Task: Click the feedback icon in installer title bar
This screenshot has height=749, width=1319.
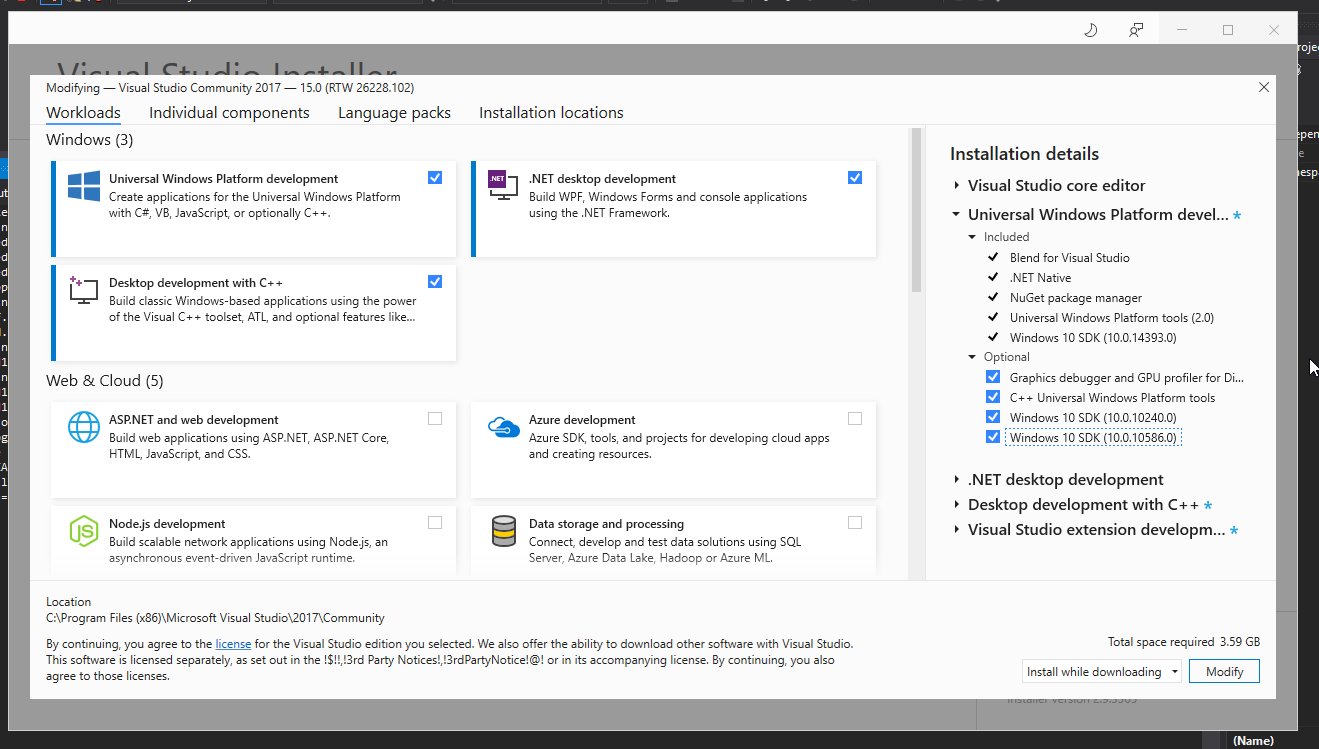Action: (x=1136, y=30)
